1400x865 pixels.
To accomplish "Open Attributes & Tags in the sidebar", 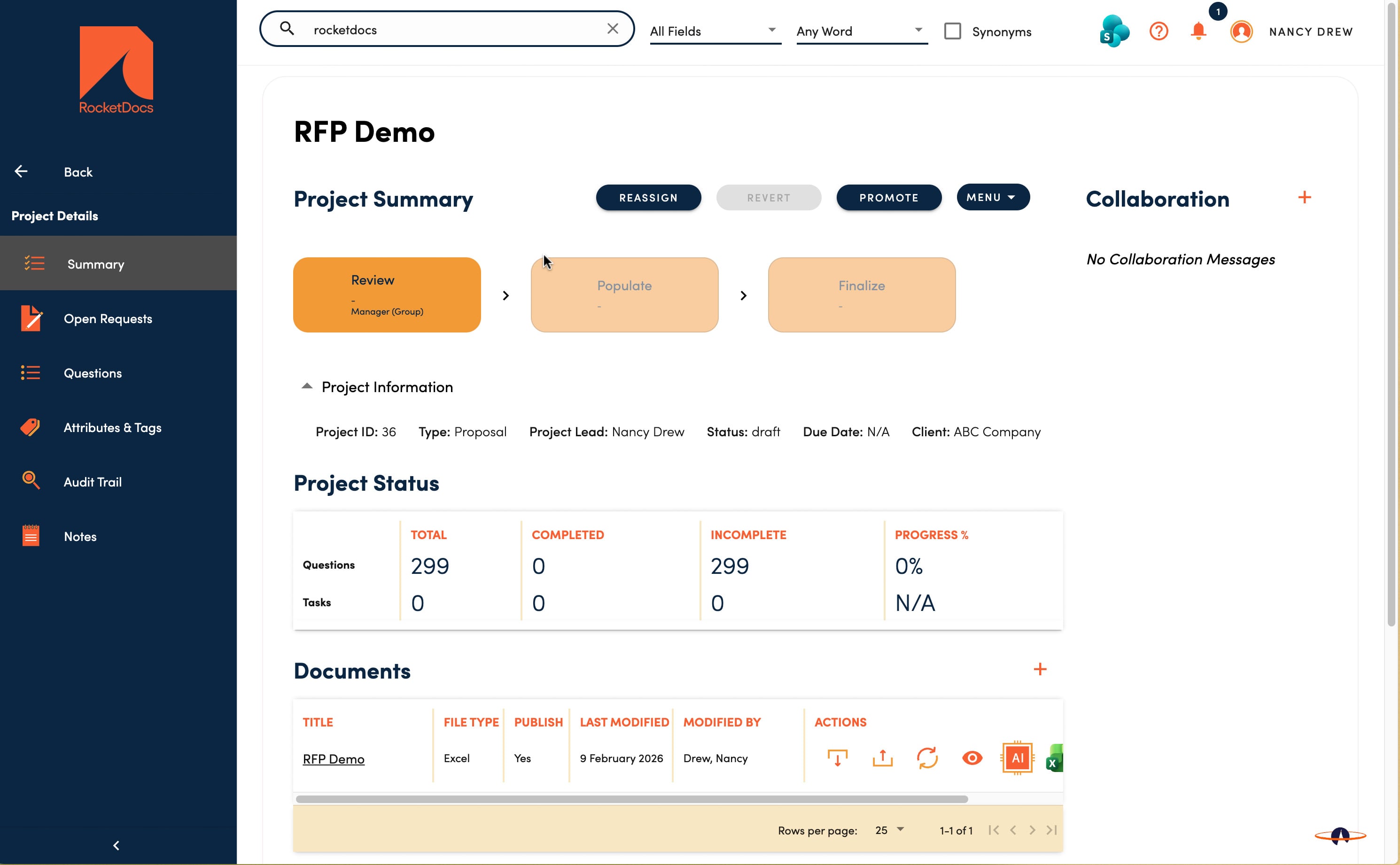I will (118, 427).
